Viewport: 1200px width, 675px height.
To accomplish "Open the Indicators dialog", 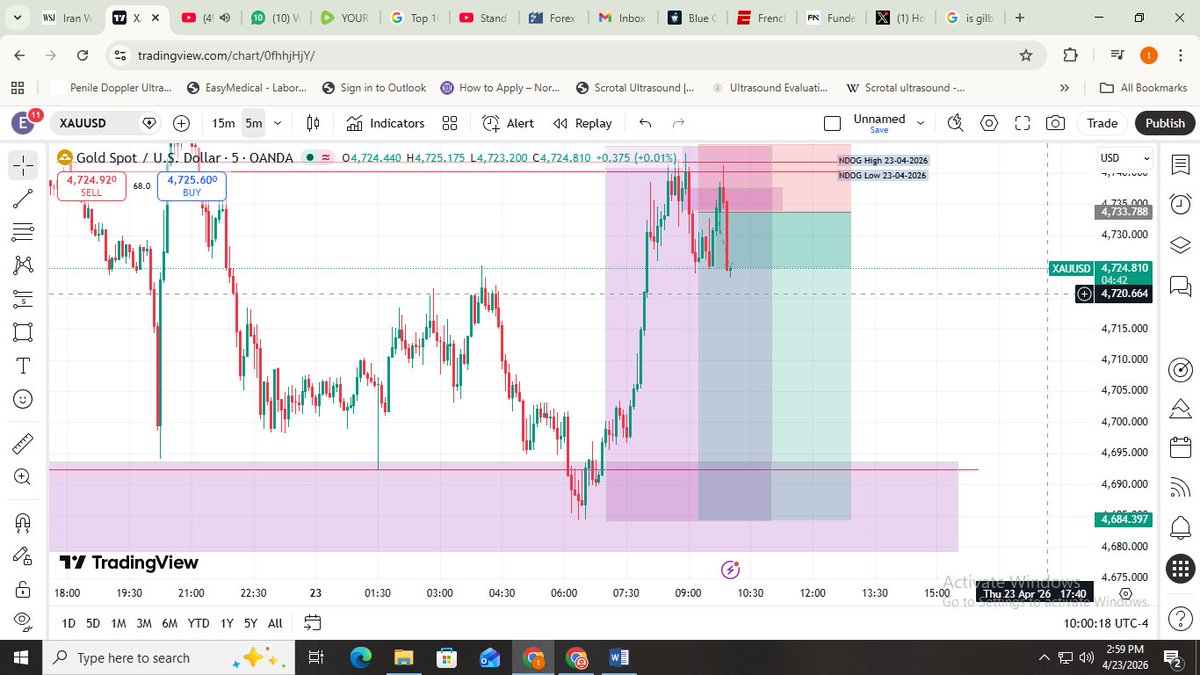I will [386, 123].
